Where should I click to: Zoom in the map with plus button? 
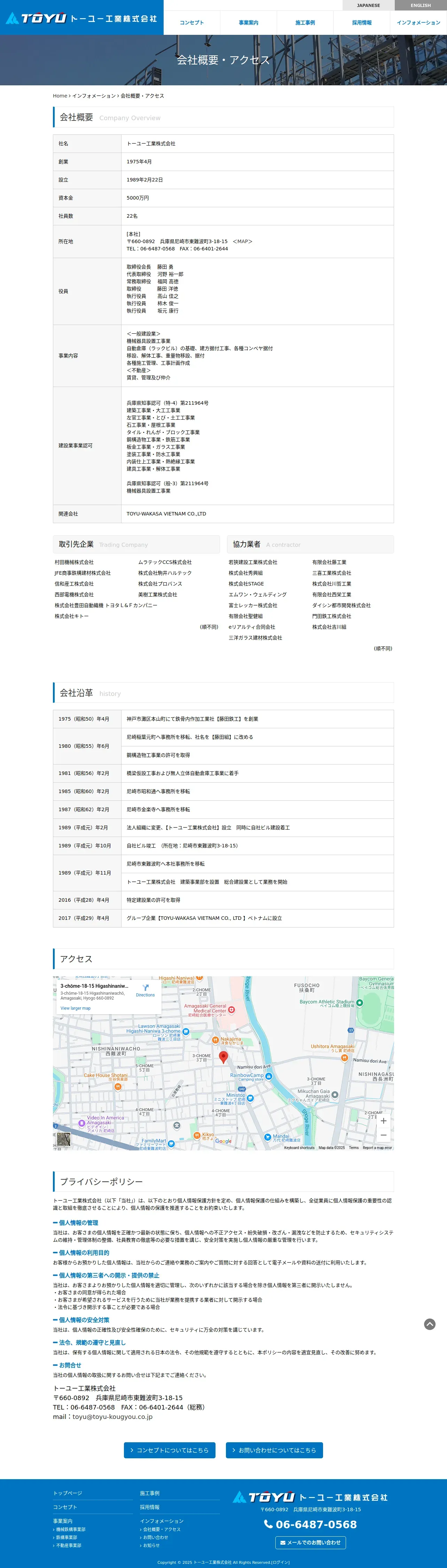click(383, 1120)
